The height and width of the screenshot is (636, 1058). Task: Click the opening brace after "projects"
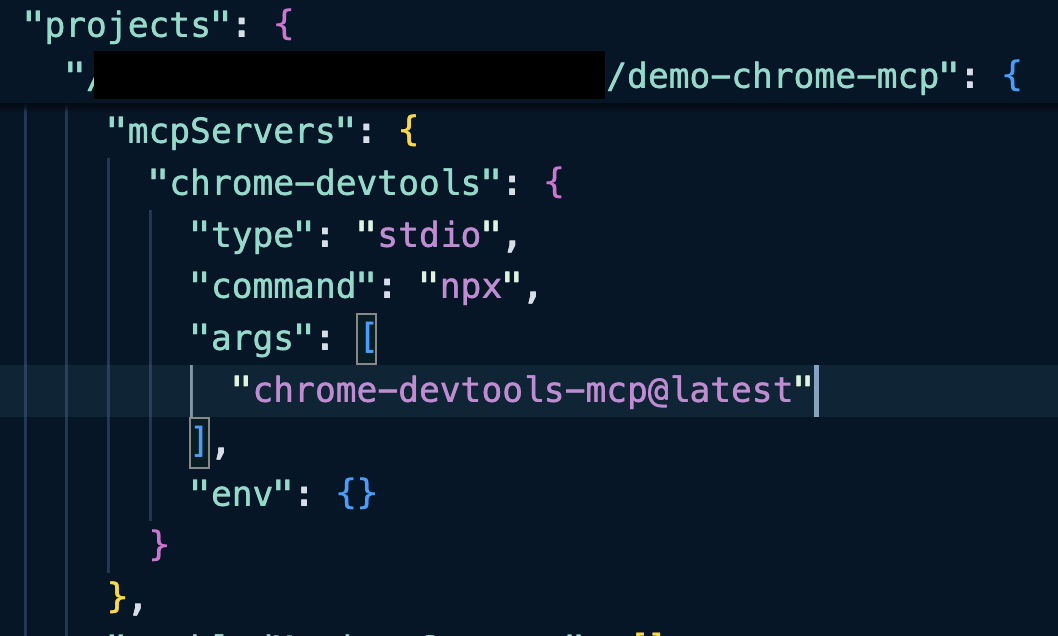(x=284, y=26)
